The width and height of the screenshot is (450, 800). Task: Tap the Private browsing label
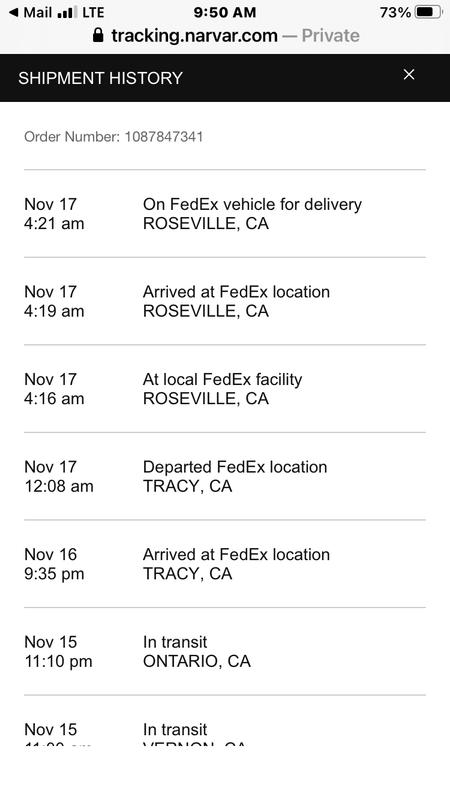331,35
